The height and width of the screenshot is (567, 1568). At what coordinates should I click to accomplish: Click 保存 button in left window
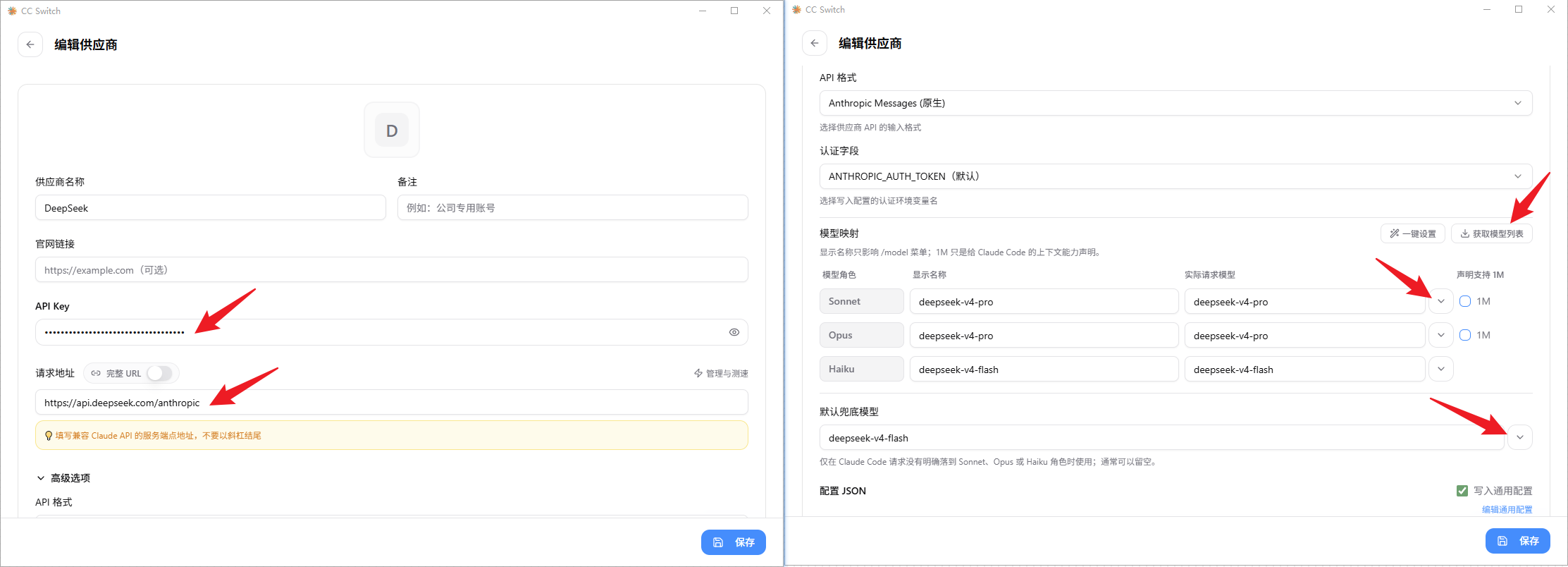coord(734,542)
